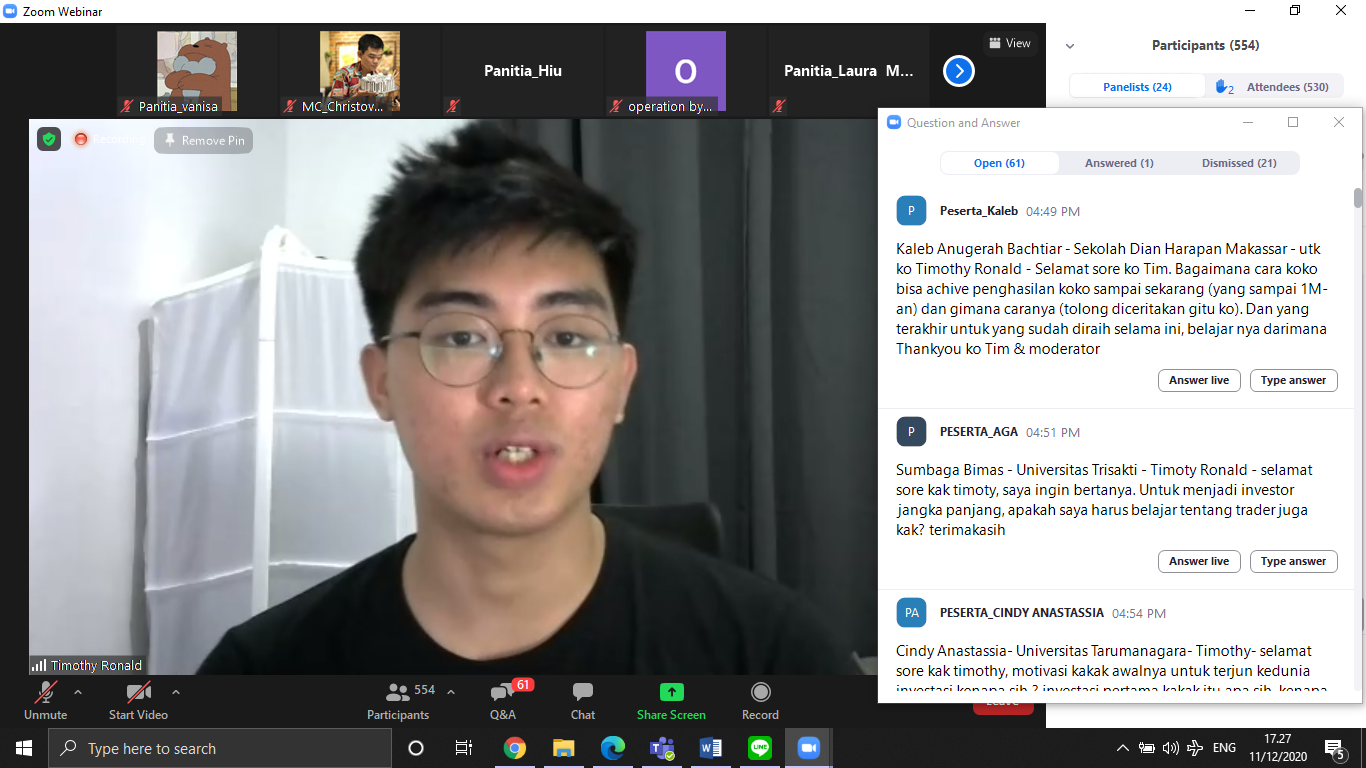Select the Attendees (530) tab
Image resolution: width=1366 pixels, height=768 pixels.
click(x=1273, y=87)
